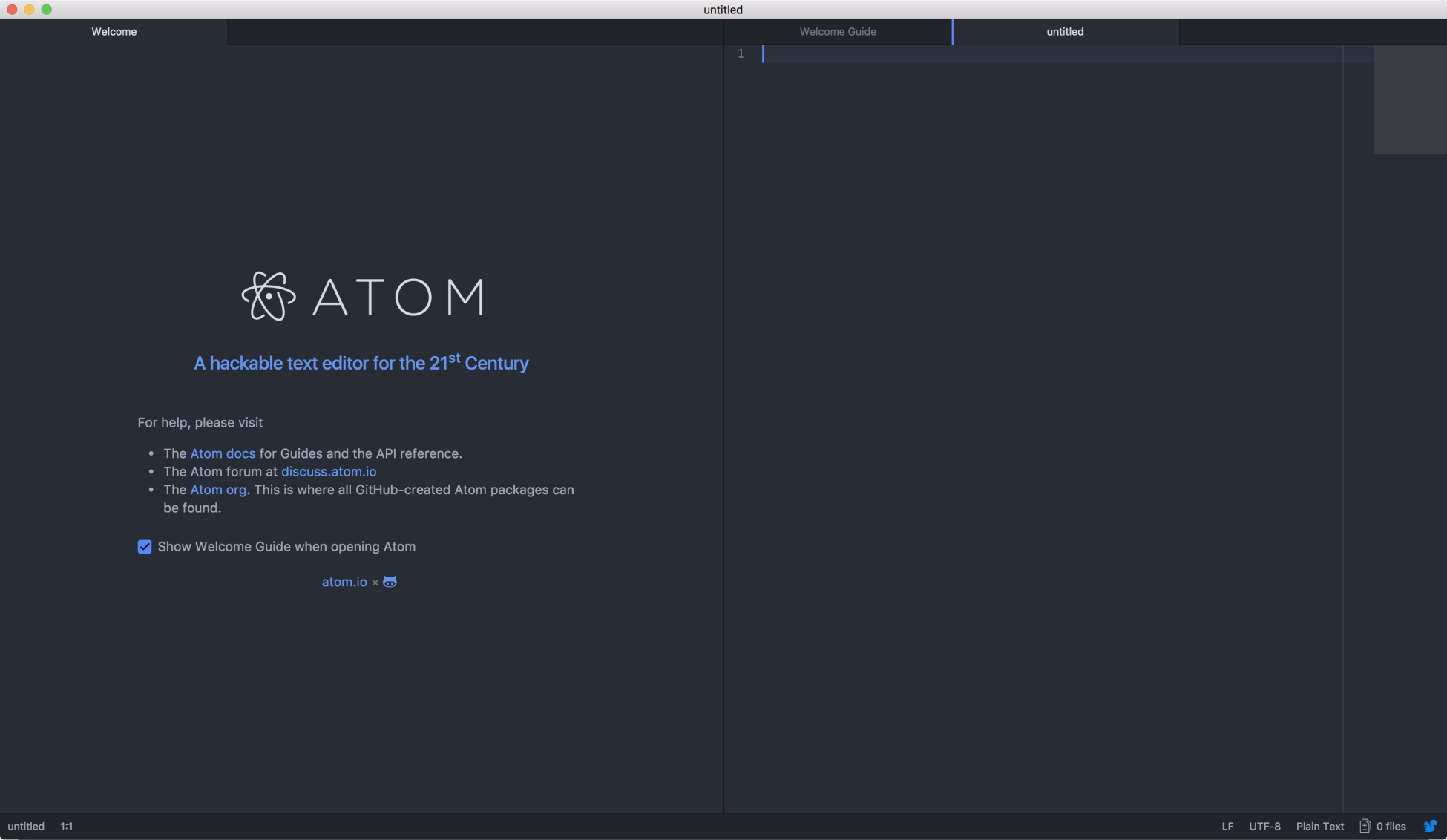
Task: Visit the discuss.atom.io forum link
Action: click(x=328, y=472)
